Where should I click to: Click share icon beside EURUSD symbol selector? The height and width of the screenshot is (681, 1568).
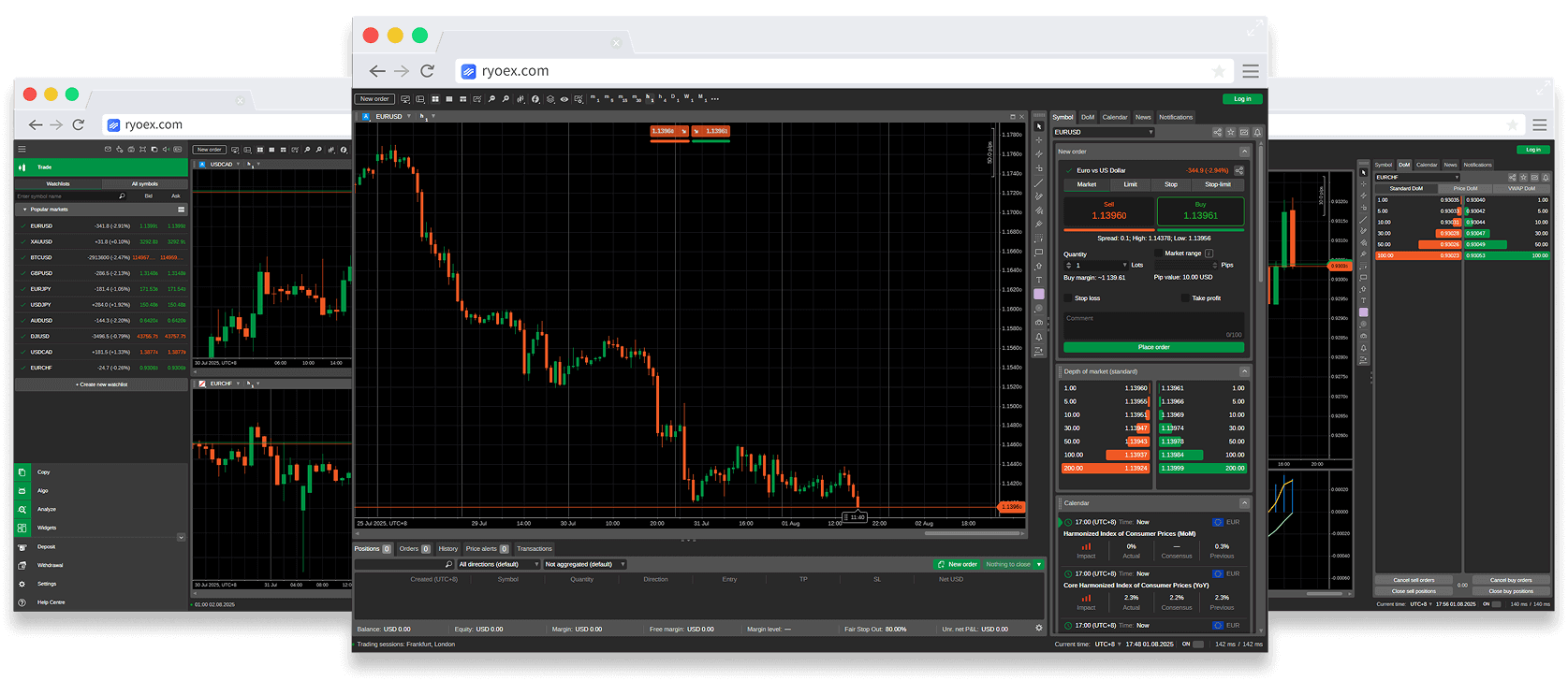(1217, 132)
